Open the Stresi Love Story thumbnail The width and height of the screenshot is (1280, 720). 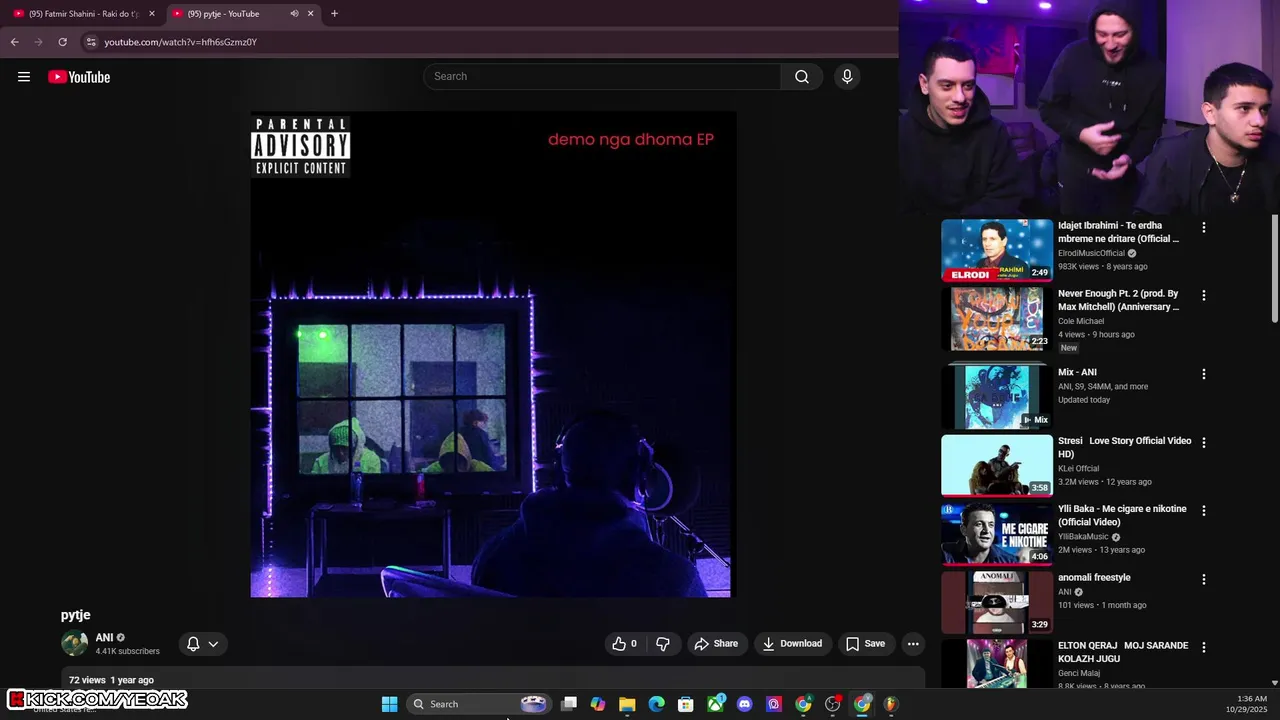coord(997,465)
